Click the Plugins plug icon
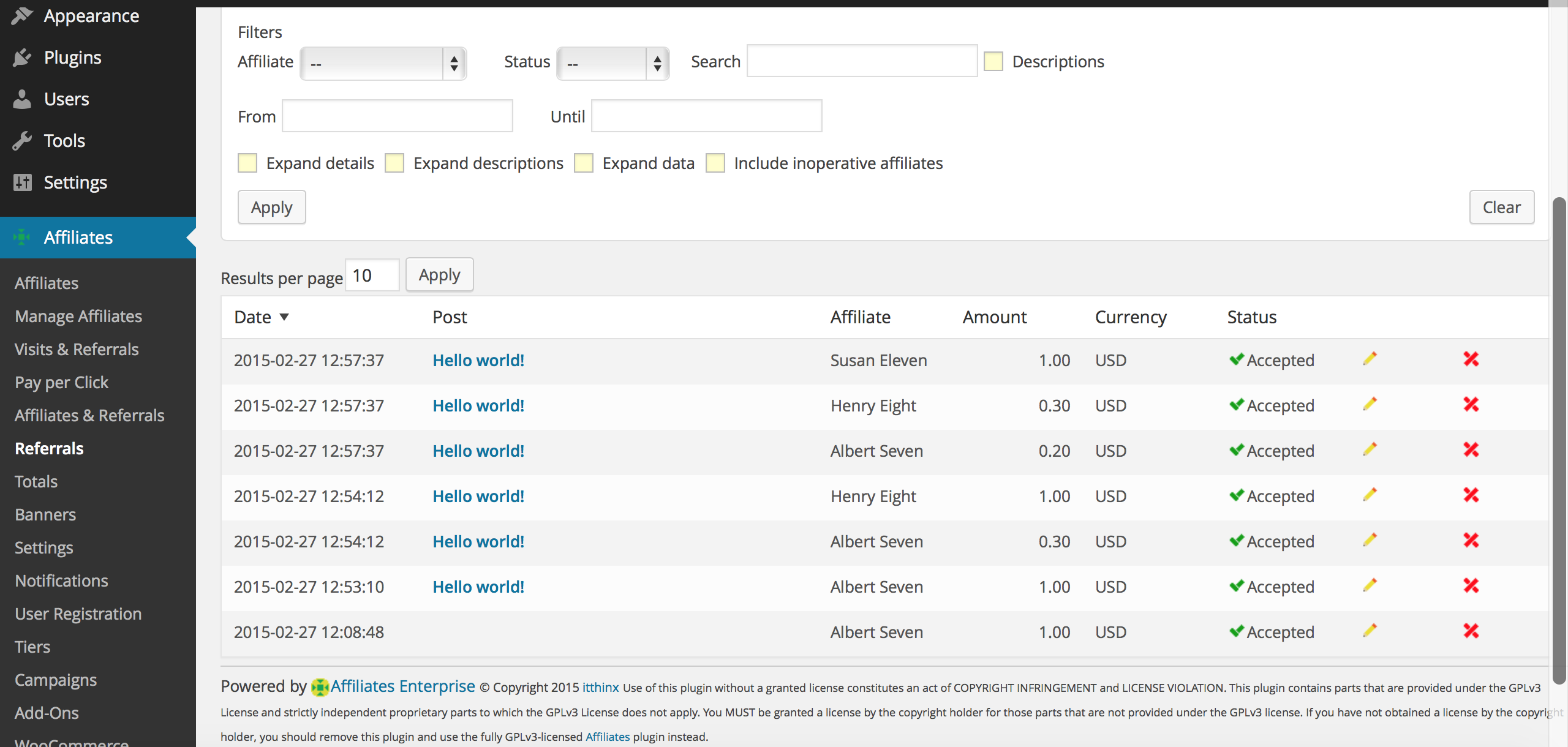Screen dimensions: 1568x747 tap(22, 58)
